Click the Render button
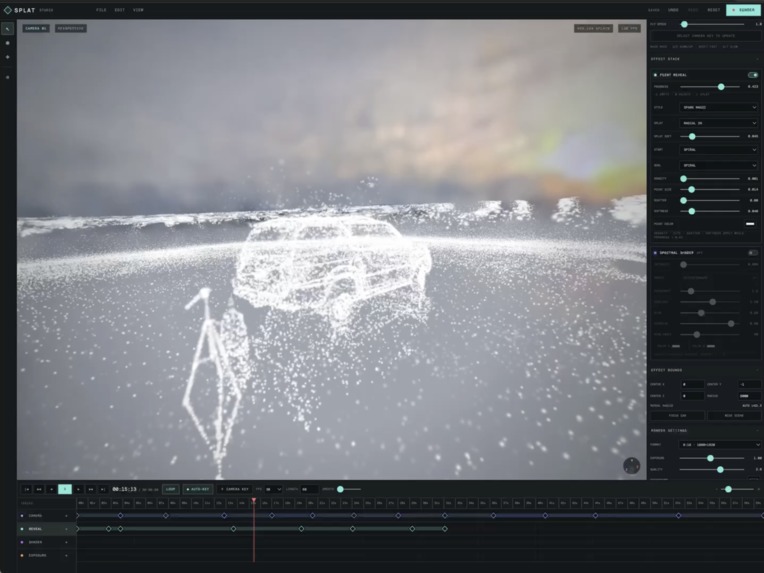The image size is (764, 573). coord(743,10)
